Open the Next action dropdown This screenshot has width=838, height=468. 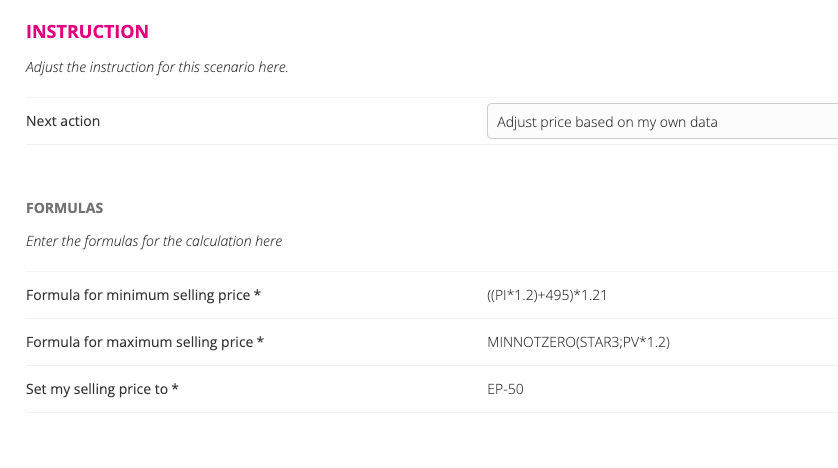tap(661, 122)
